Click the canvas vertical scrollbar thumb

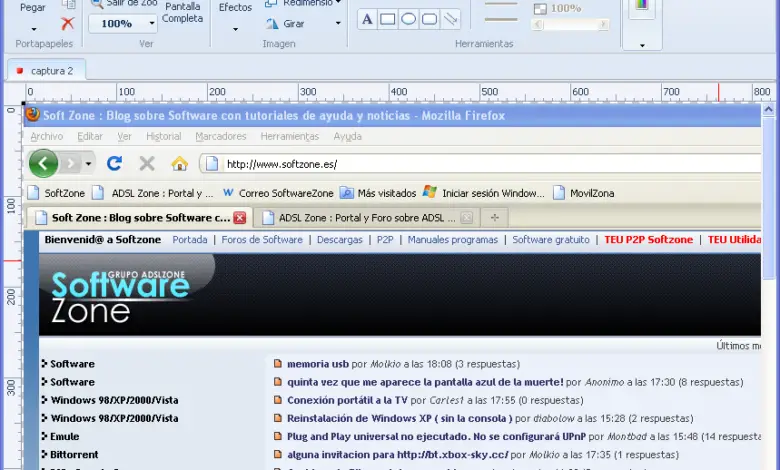(x=769, y=196)
